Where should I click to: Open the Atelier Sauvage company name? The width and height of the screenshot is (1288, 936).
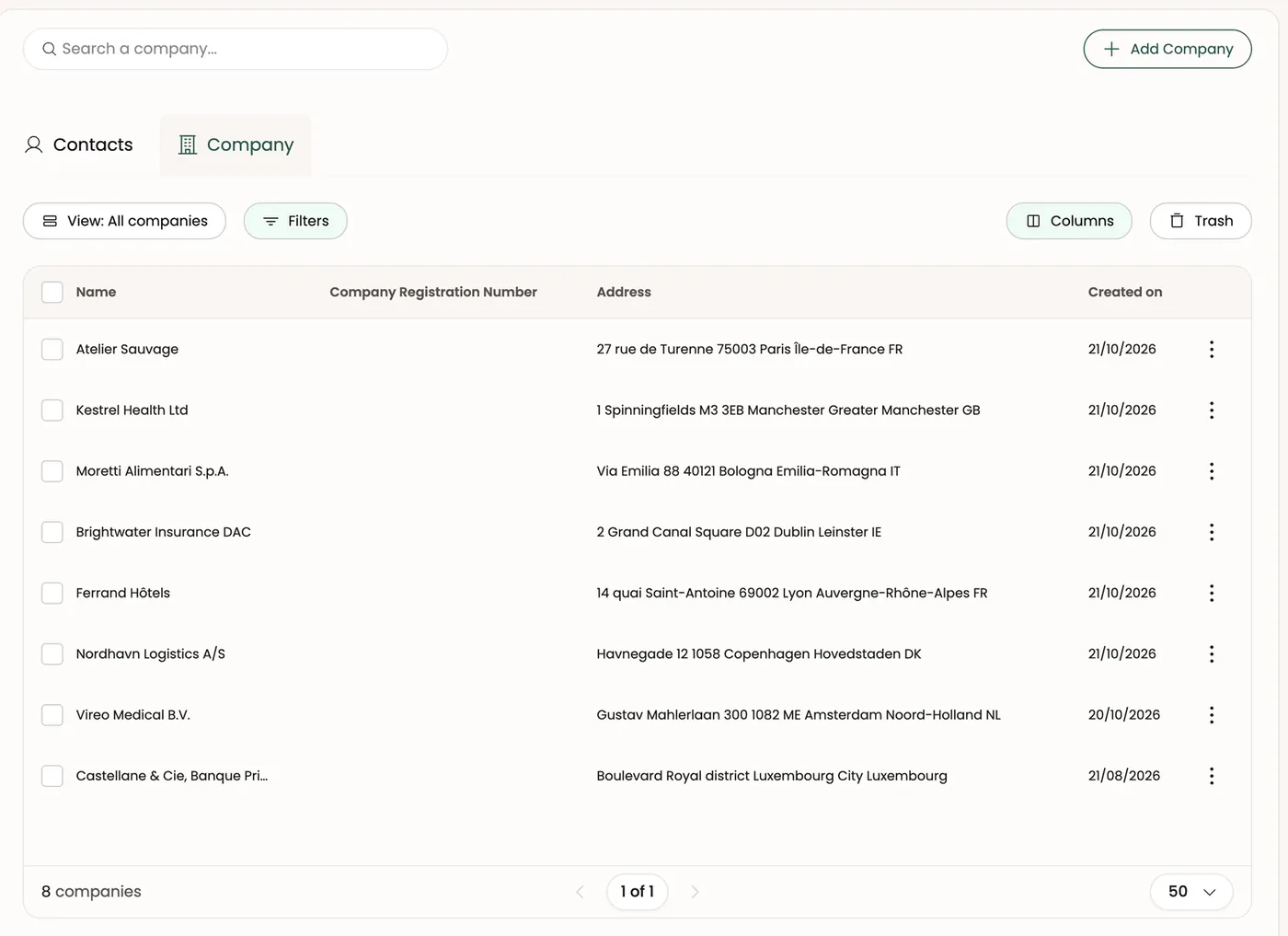pos(127,349)
